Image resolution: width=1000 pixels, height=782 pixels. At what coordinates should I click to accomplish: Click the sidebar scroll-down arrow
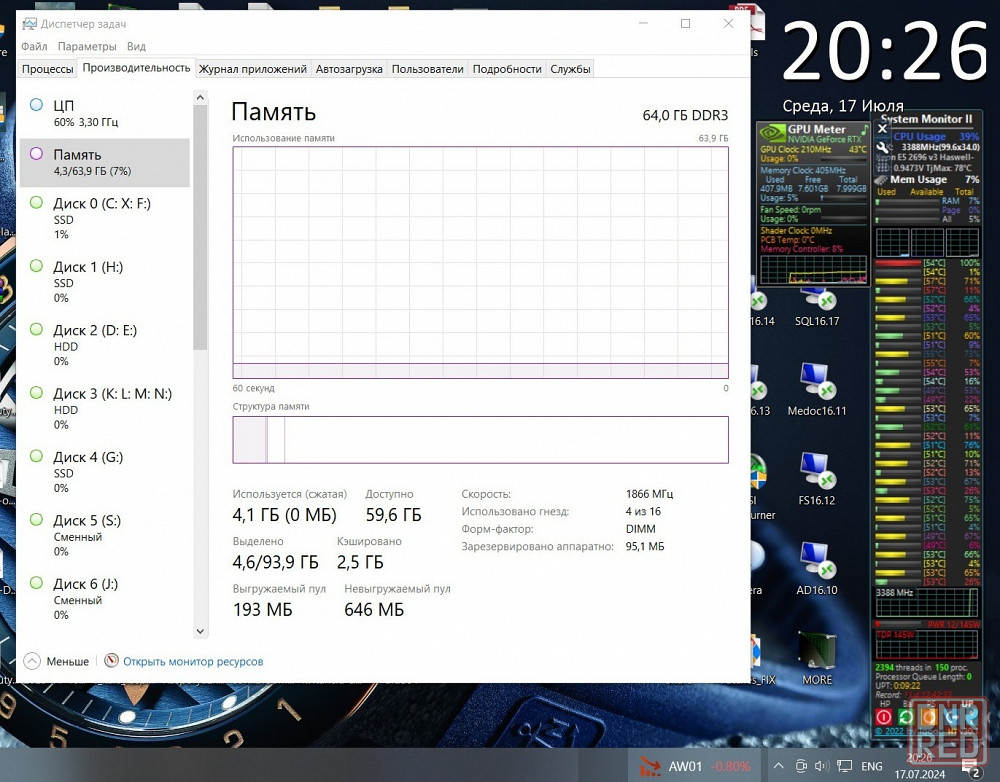[200, 631]
